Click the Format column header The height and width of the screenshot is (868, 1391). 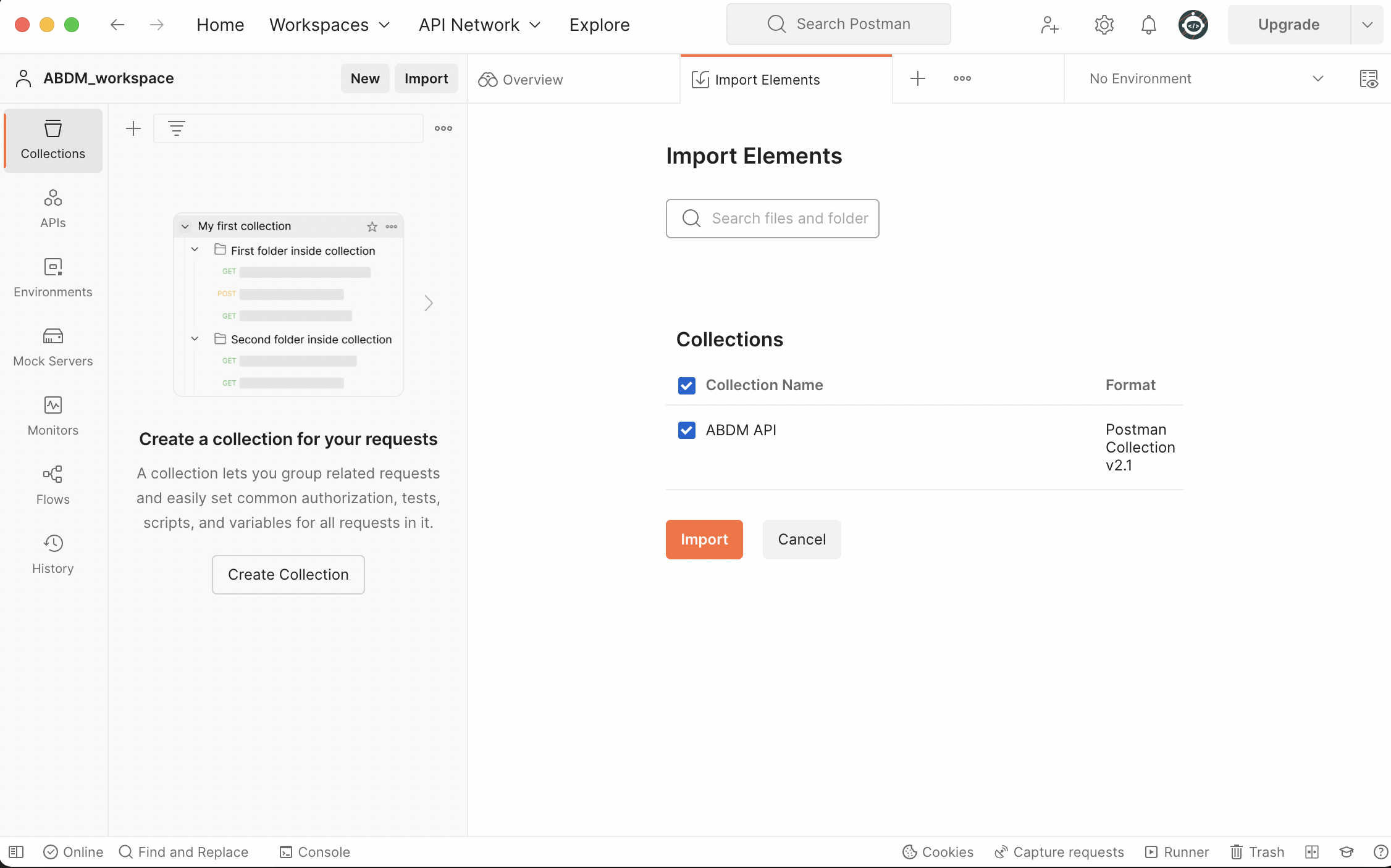click(1130, 385)
